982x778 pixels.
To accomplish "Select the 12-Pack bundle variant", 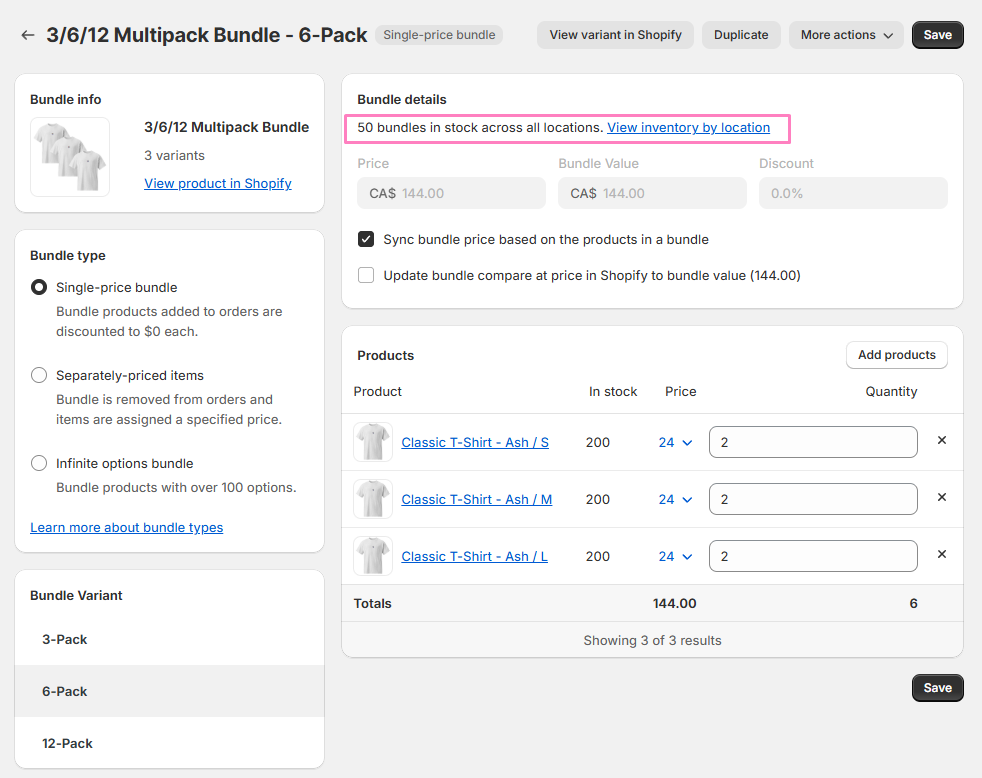I will (x=68, y=744).
